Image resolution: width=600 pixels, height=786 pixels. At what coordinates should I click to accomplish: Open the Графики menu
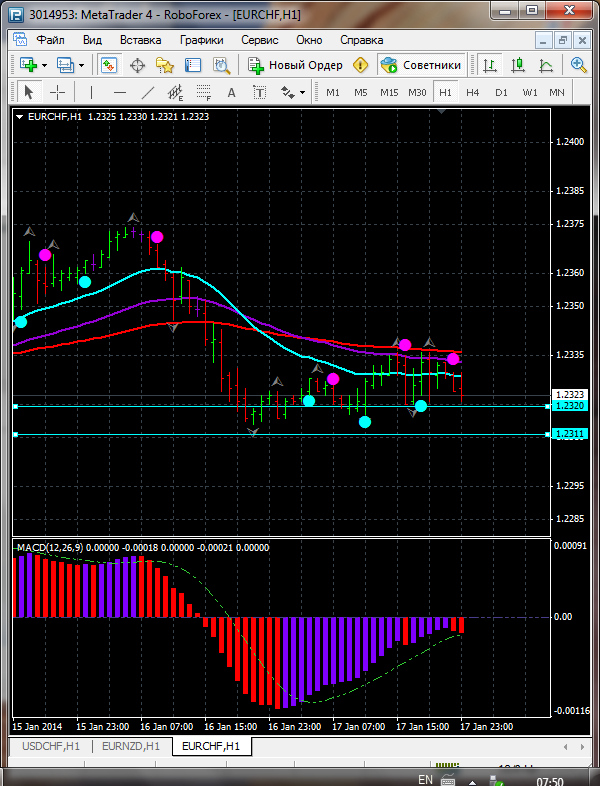(x=202, y=40)
